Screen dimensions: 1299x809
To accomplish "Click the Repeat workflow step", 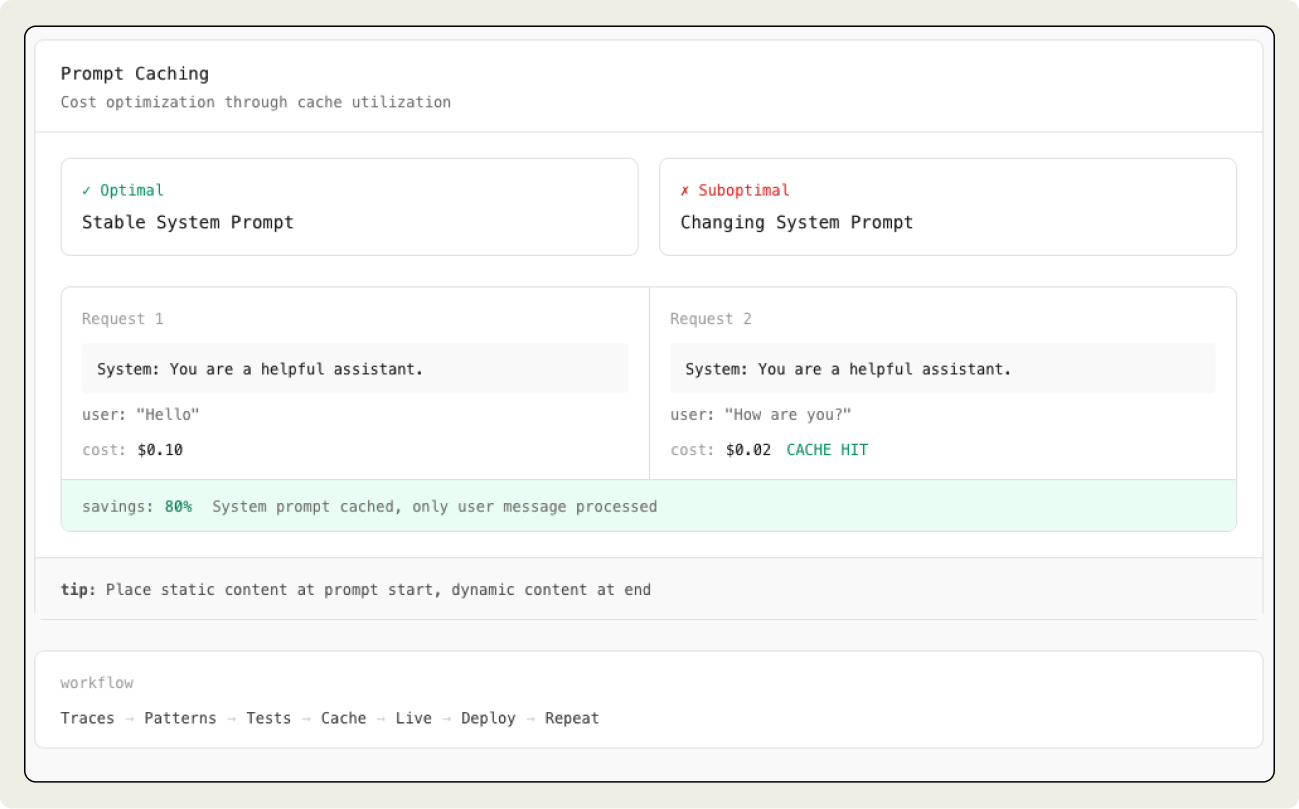I will [x=572, y=718].
